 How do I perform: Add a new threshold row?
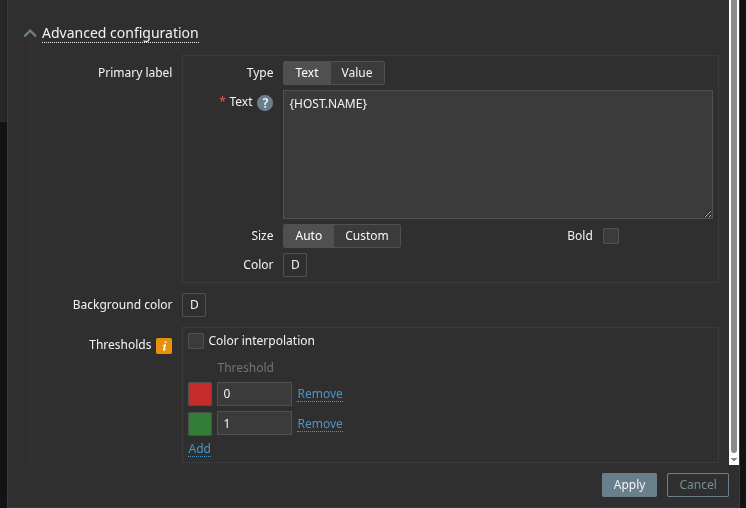(x=199, y=449)
